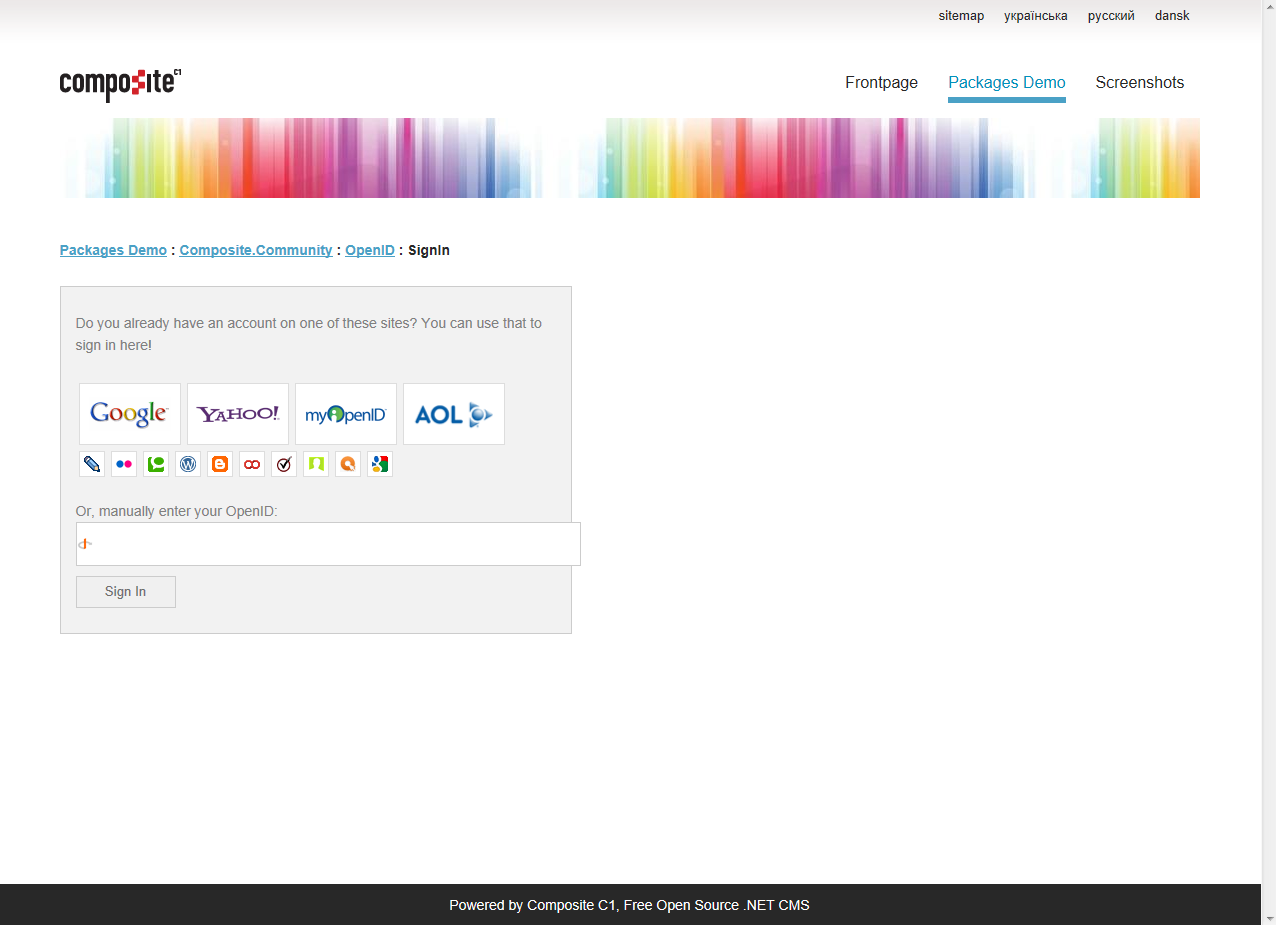The height and width of the screenshot is (925, 1276).
Task: Click the LiveJournal pencil icon
Action: (92, 464)
